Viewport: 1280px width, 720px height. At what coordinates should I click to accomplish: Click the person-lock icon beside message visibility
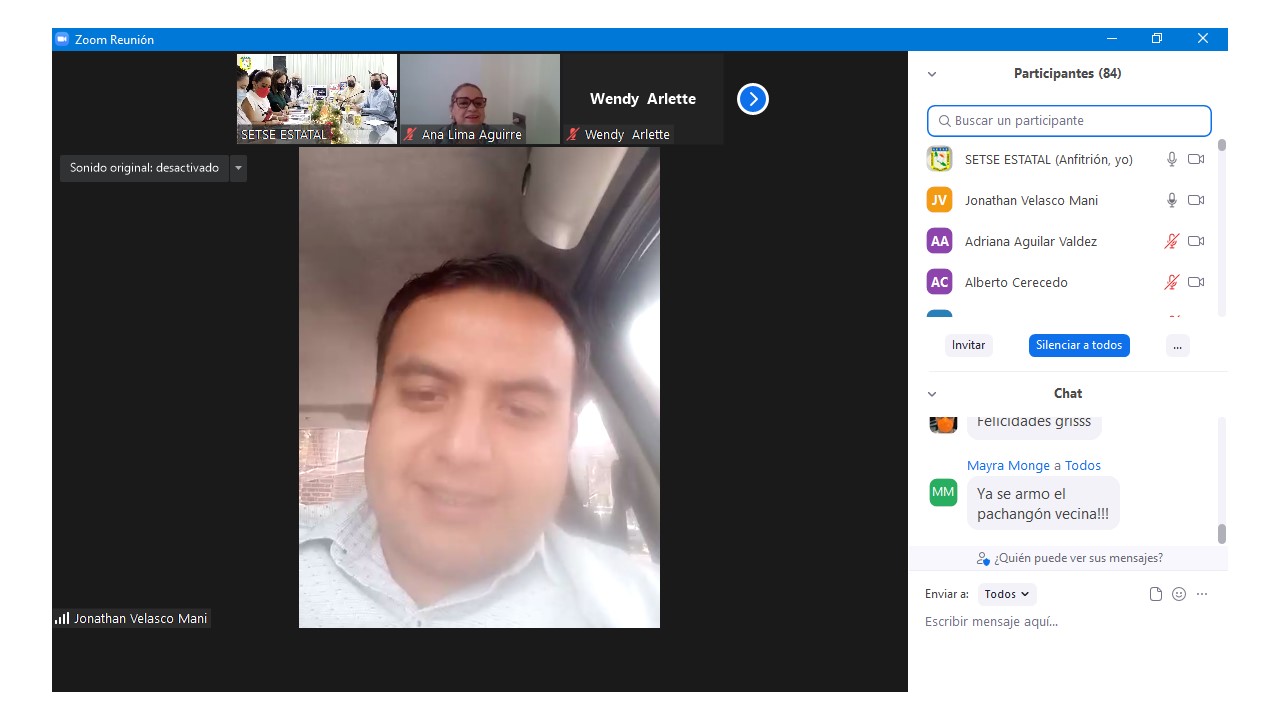click(984, 558)
